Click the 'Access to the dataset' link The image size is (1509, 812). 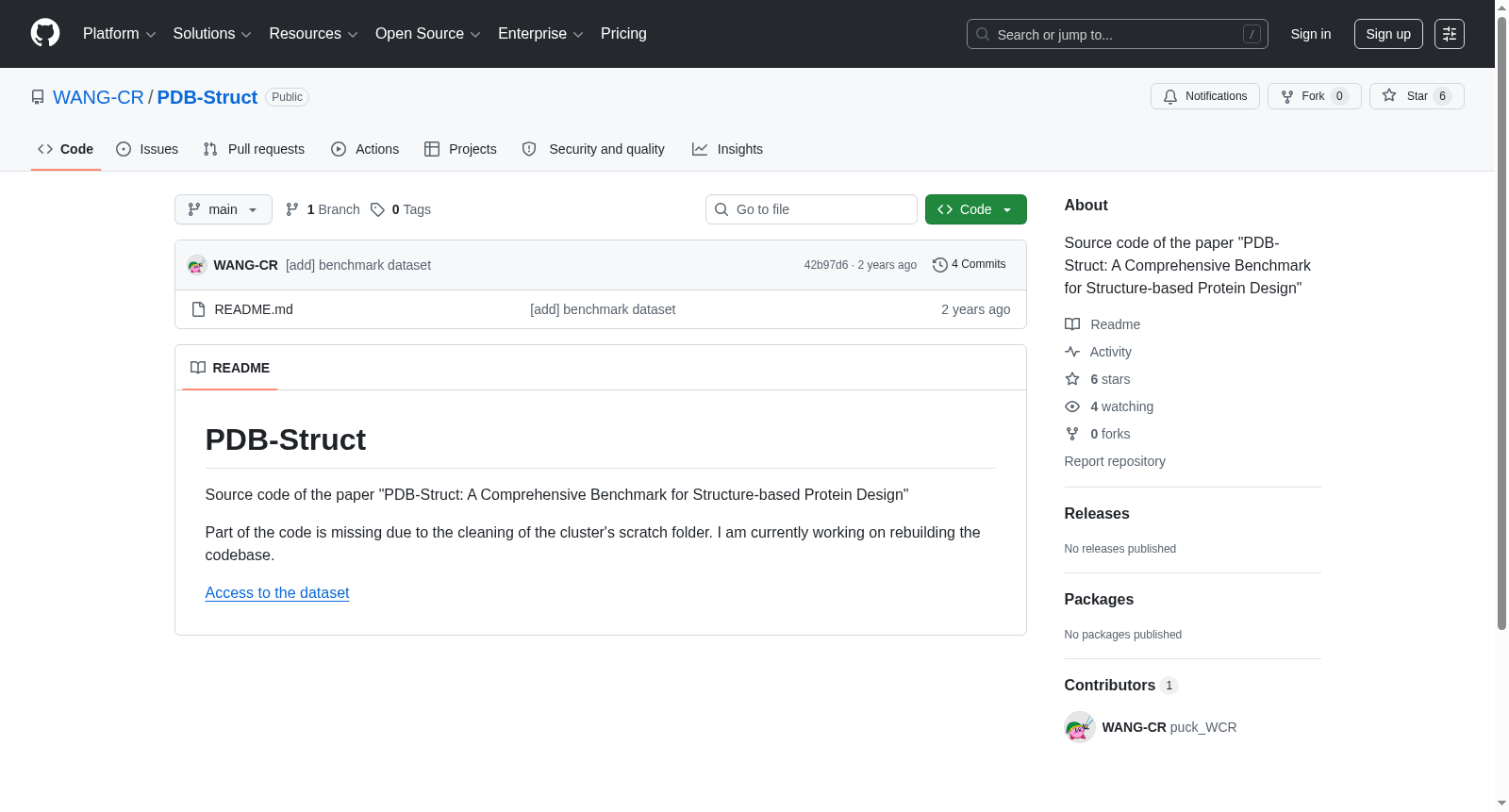pyautogui.click(x=277, y=592)
